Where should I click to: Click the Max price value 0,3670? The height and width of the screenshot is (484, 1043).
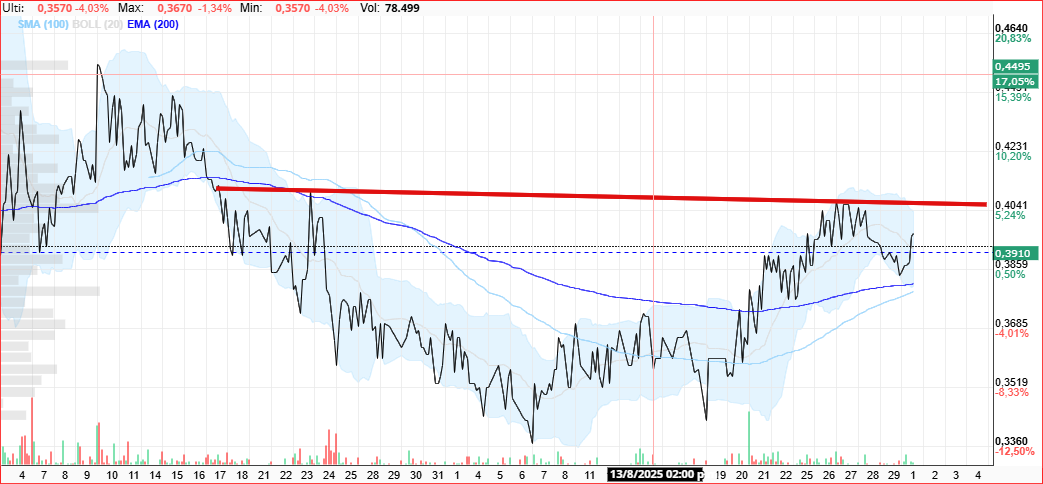[175, 8]
